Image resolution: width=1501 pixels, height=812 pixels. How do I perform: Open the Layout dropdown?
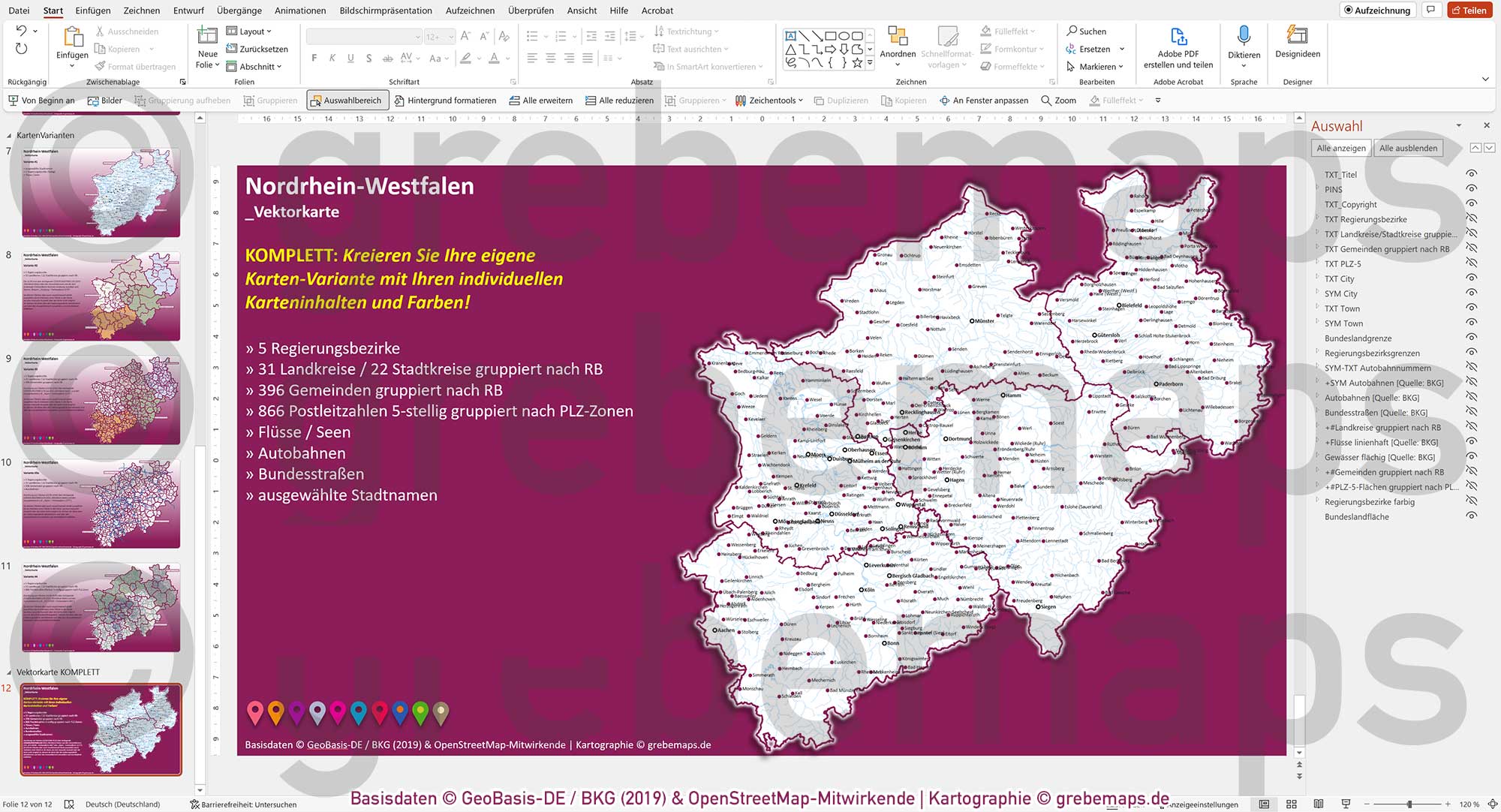pos(251,31)
